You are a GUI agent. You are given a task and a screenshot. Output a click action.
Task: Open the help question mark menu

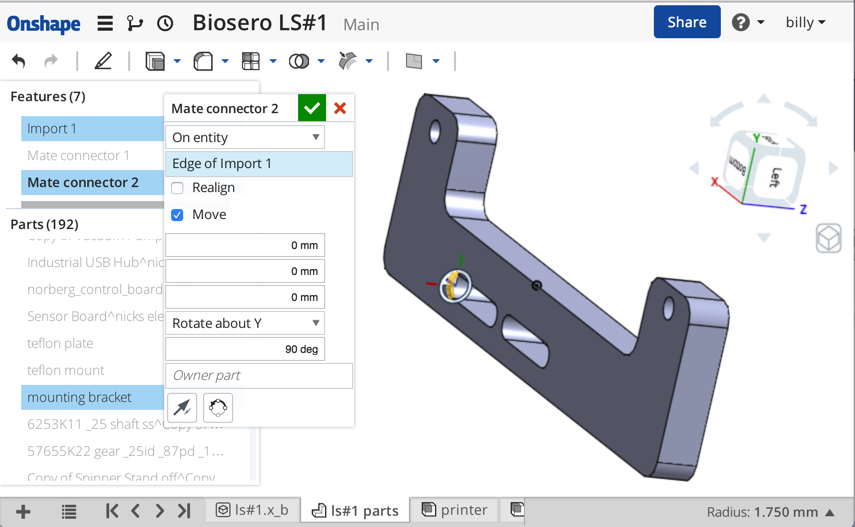pos(748,22)
